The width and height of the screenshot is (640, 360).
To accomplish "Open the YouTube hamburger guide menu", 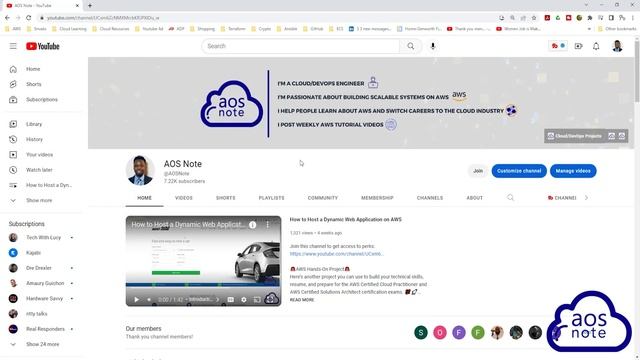I will coord(13,46).
